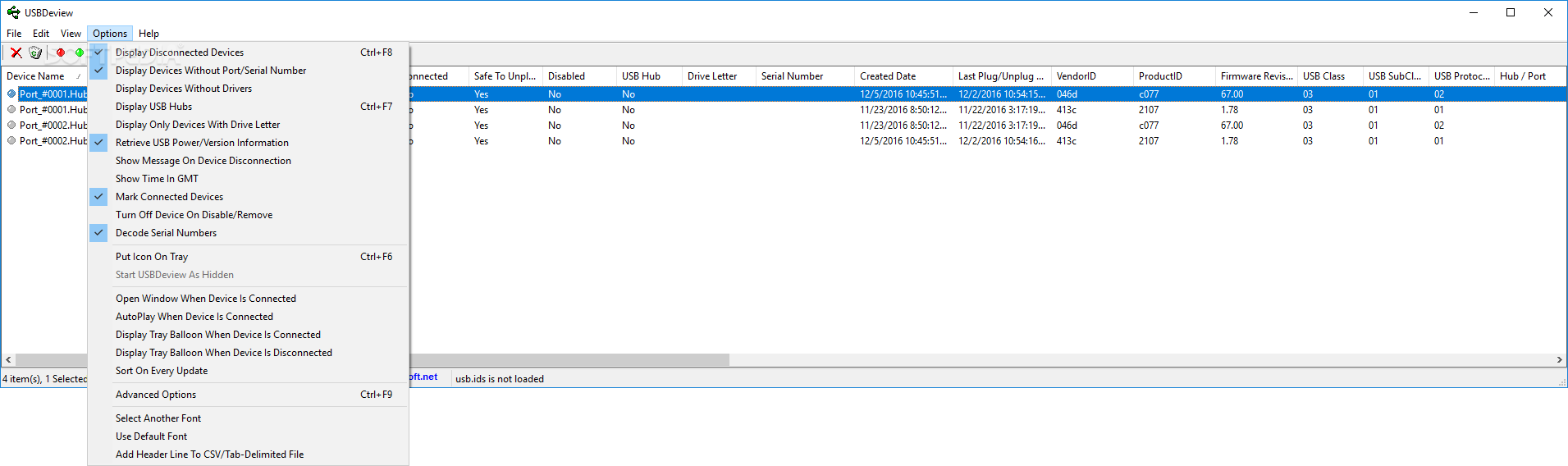Sort by USB SubClass column header
This screenshot has width=1568, height=466.
[1396, 76]
